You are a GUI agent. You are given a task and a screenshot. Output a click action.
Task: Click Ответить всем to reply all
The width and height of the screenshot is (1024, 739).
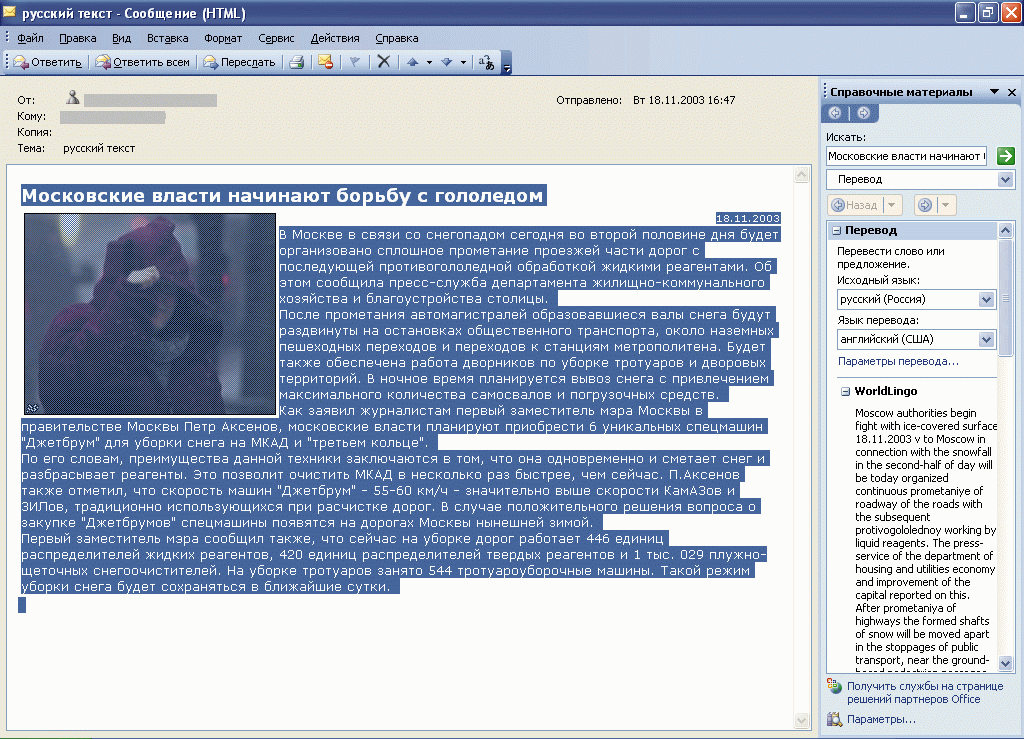[142, 62]
